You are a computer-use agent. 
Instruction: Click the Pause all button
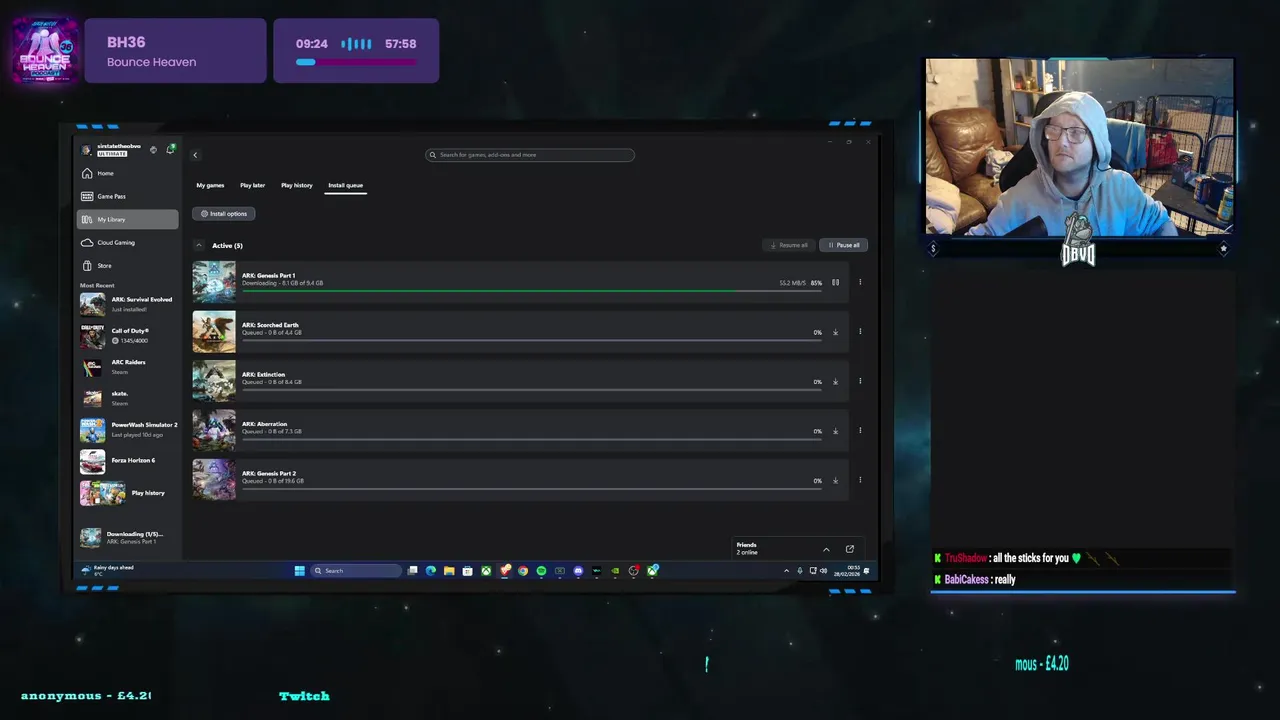click(x=844, y=245)
